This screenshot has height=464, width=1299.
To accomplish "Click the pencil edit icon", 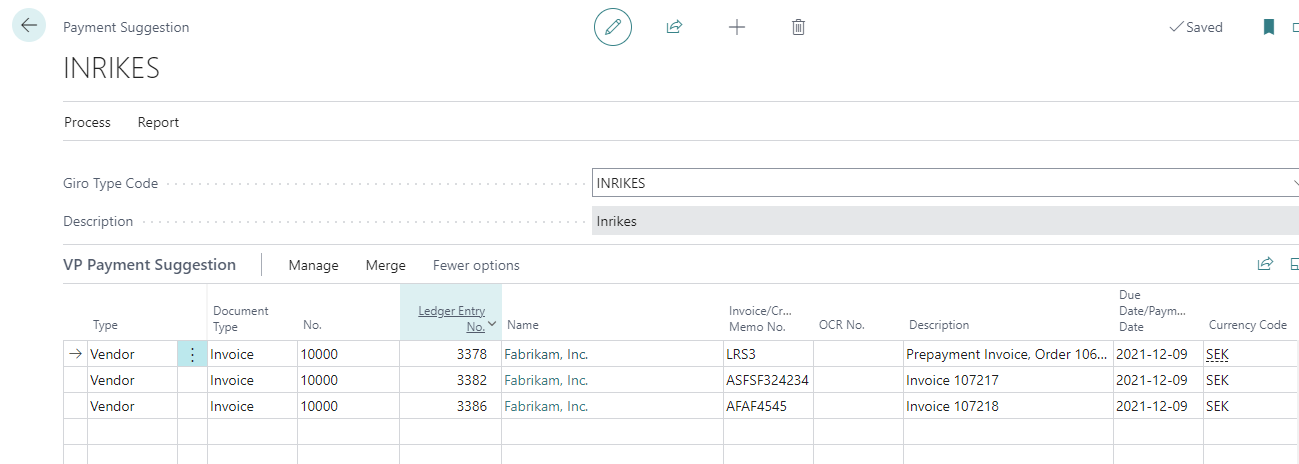I will coord(613,27).
